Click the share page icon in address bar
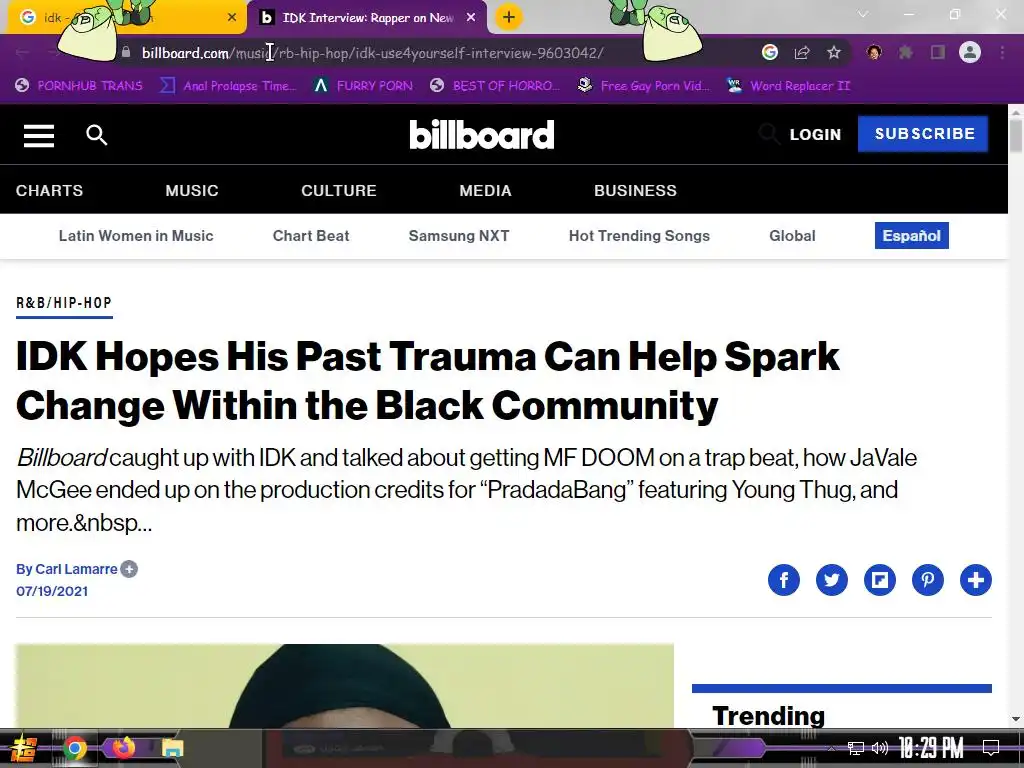 click(x=802, y=52)
